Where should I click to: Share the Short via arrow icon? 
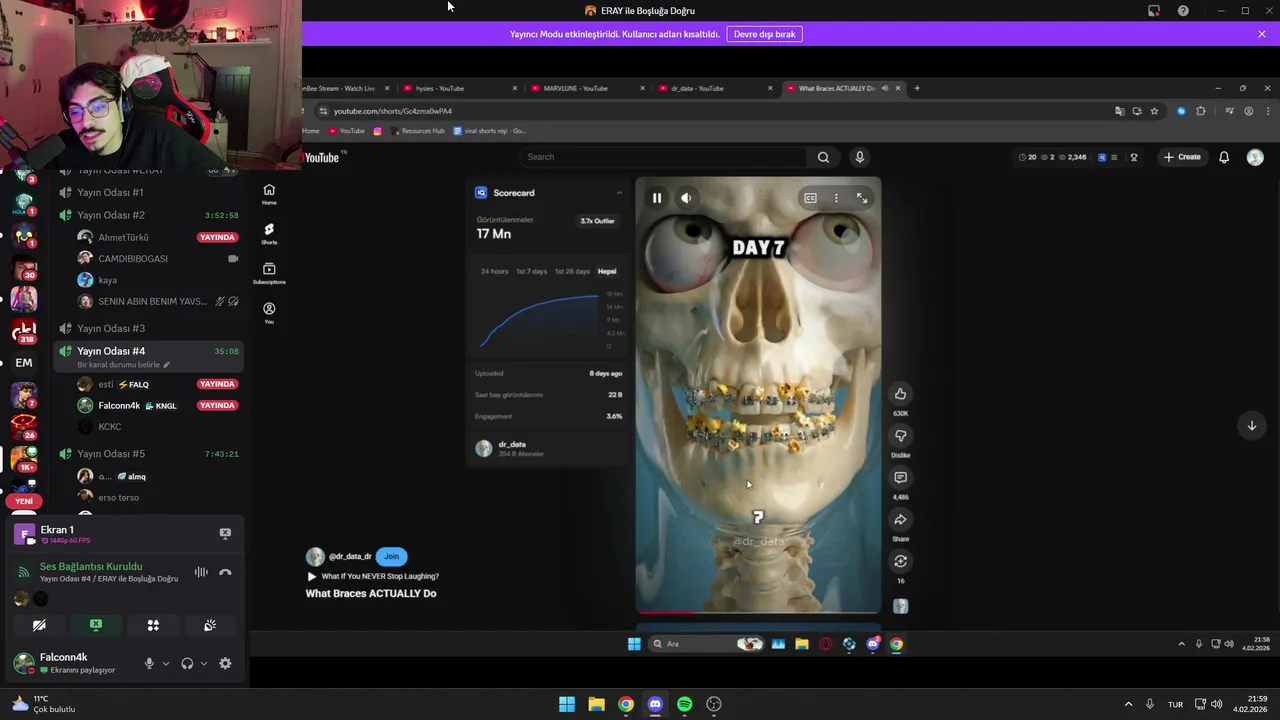click(x=900, y=520)
